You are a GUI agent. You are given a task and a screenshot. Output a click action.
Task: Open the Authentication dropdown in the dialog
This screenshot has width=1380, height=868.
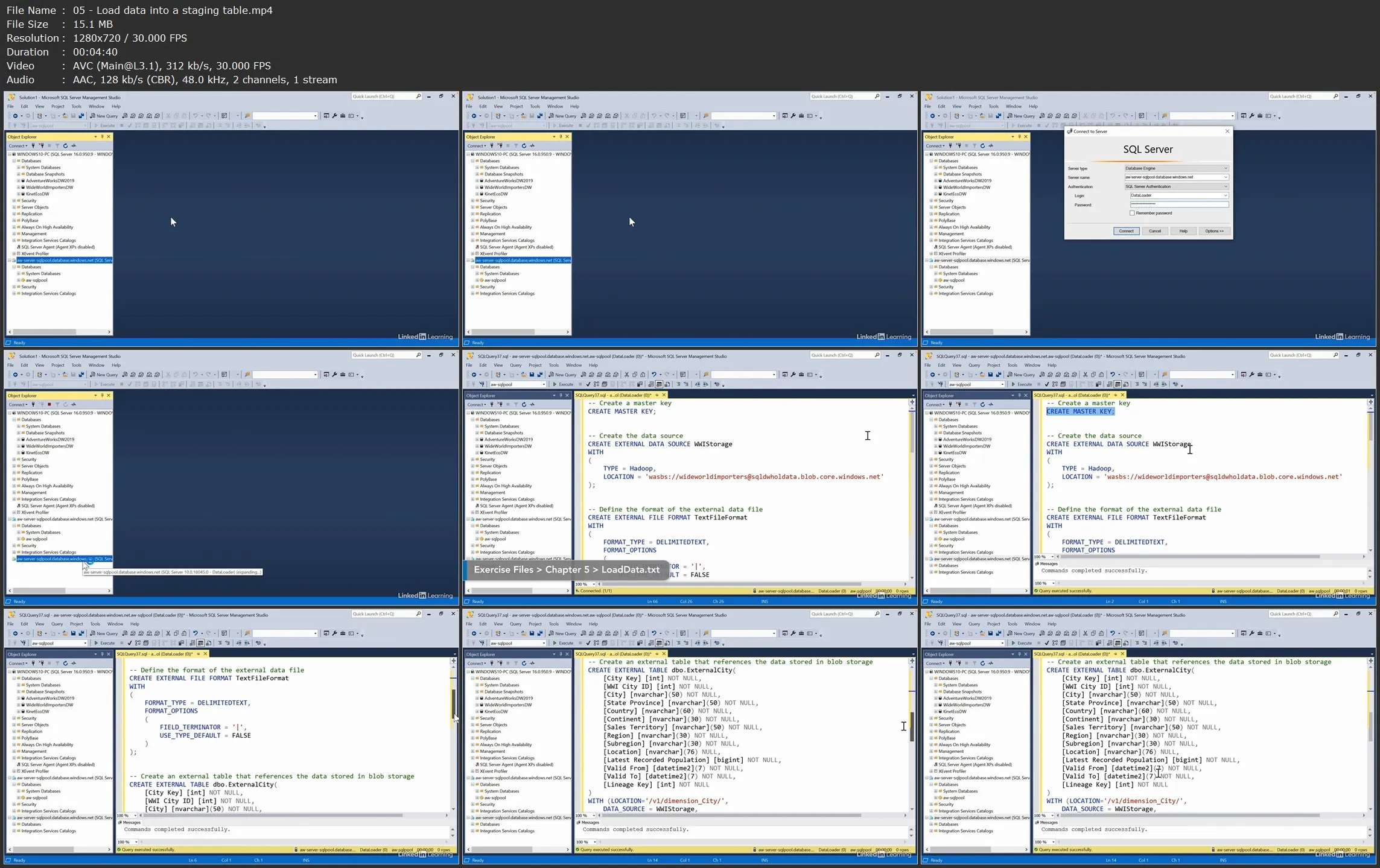(1176, 186)
